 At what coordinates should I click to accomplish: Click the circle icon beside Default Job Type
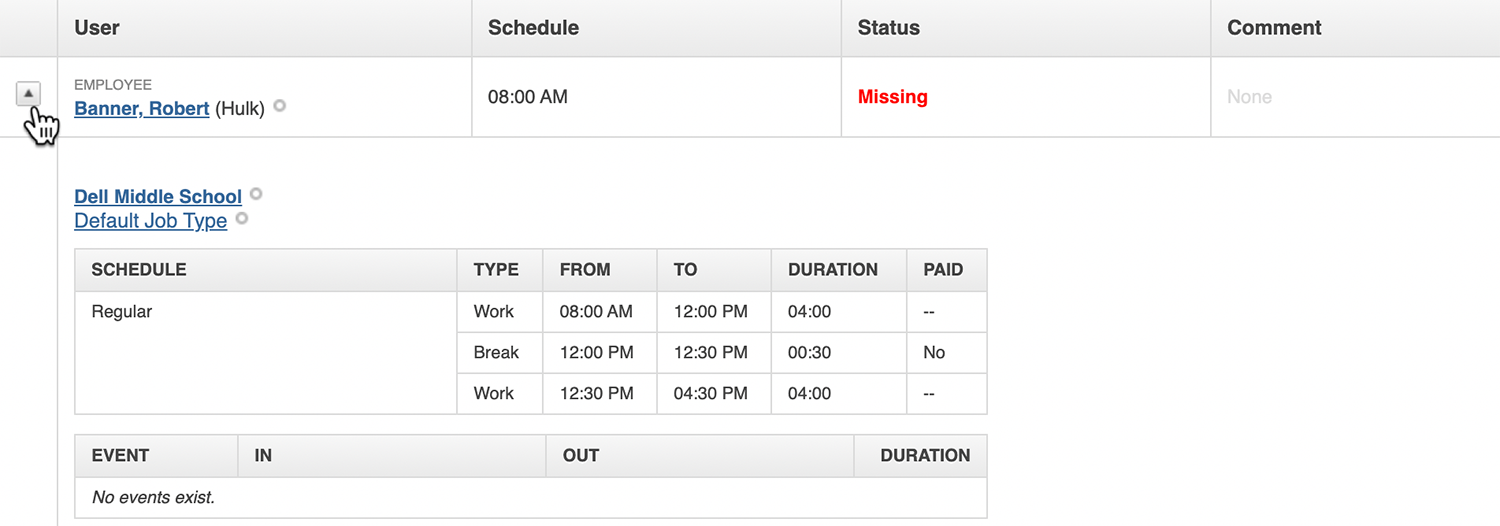tap(241, 217)
